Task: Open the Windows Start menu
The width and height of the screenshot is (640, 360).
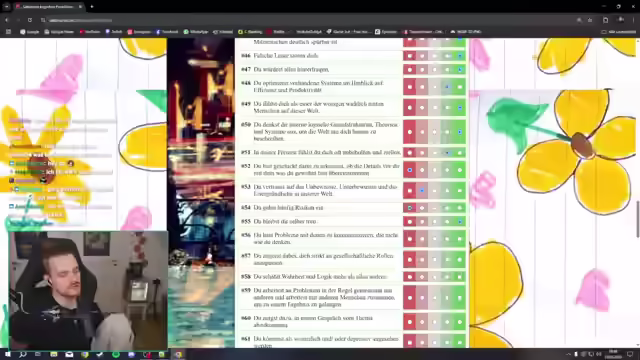Action: click(x=7, y=354)
